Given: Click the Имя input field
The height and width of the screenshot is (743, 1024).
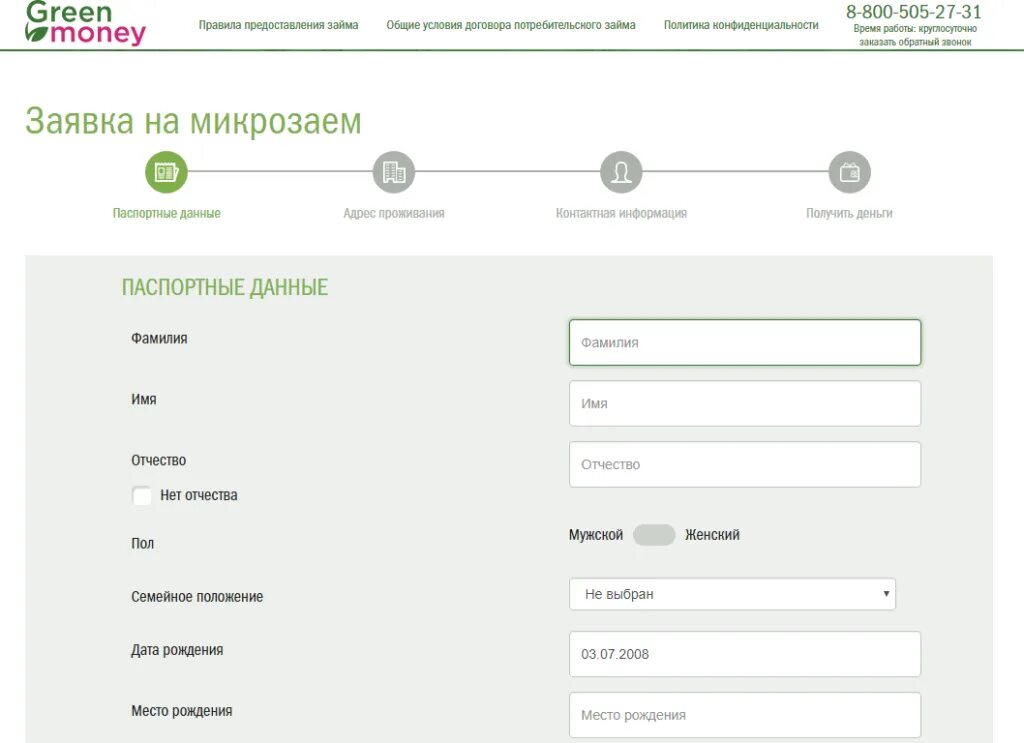Looking at the screenshot, I should pyautogui.click(x=744, y=403).
